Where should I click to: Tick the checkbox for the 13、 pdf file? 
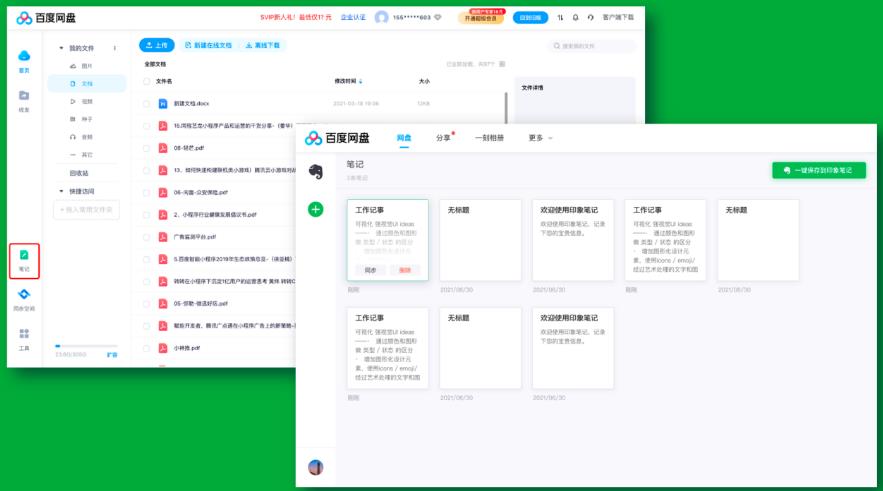point(146,170)
